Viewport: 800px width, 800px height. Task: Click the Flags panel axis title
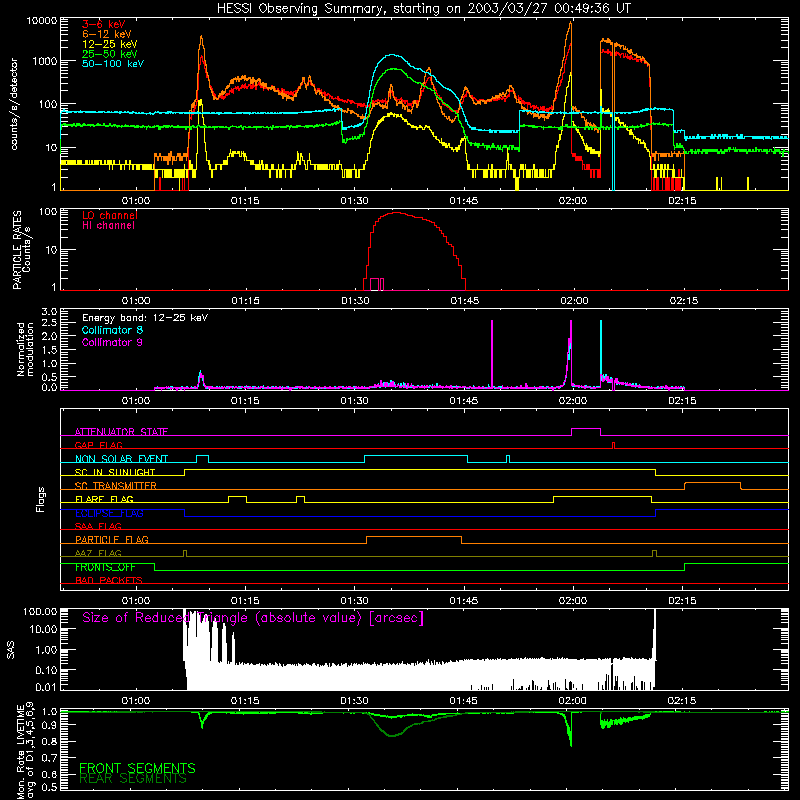click(x=41, y=499)
